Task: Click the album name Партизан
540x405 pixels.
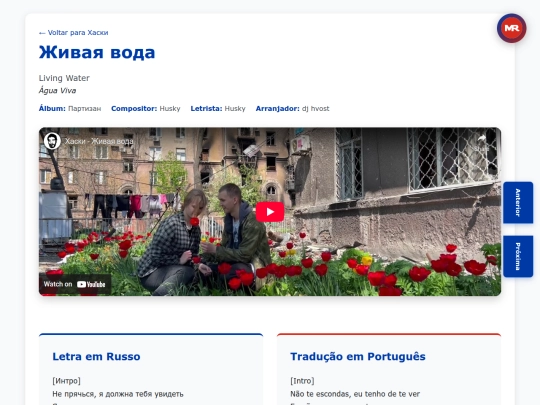Action: pyautogui.click(x=85, y=108)
